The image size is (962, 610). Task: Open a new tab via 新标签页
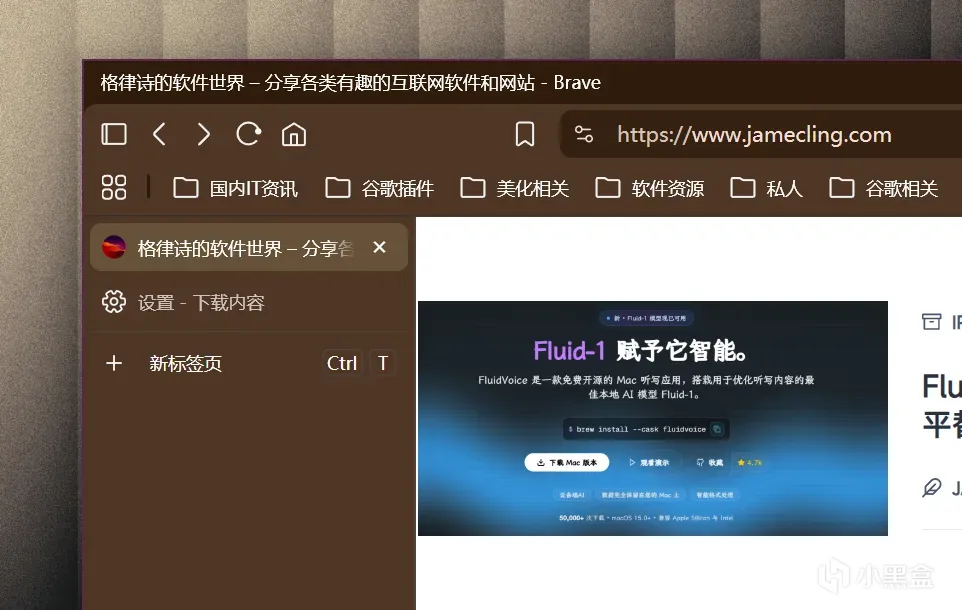point(249,363)
